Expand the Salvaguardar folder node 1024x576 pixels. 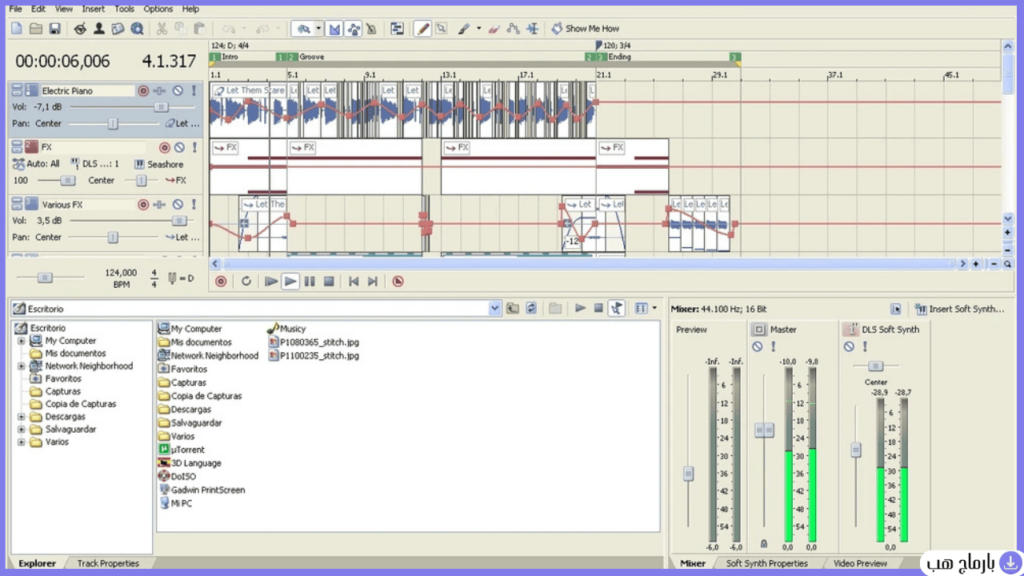[22, 430]
